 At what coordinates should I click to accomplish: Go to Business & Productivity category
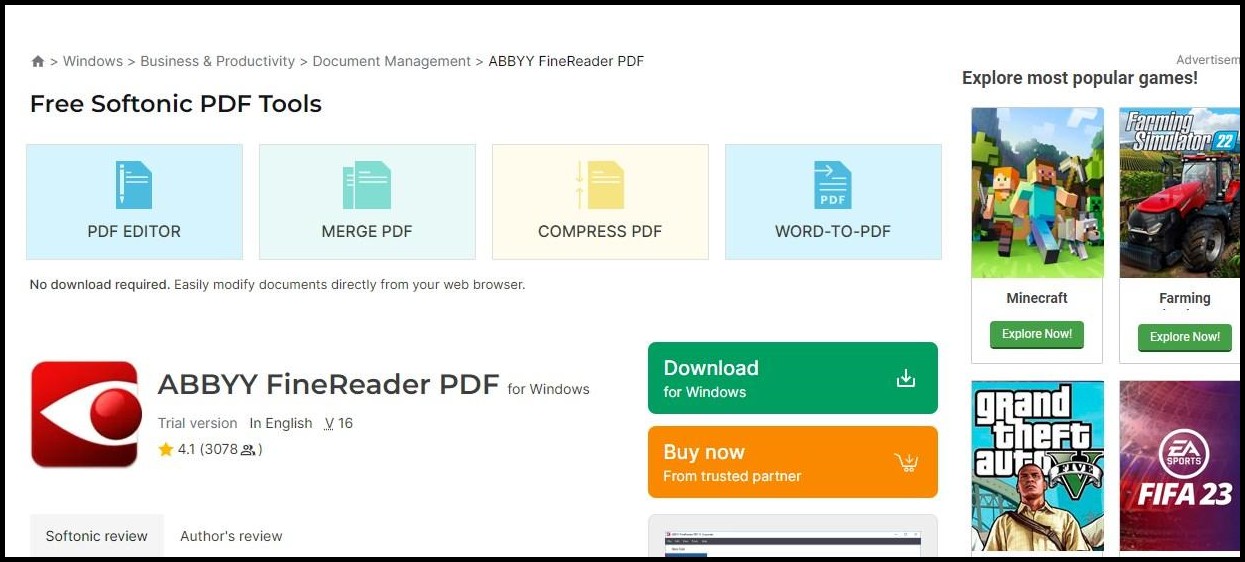(218, 61)
